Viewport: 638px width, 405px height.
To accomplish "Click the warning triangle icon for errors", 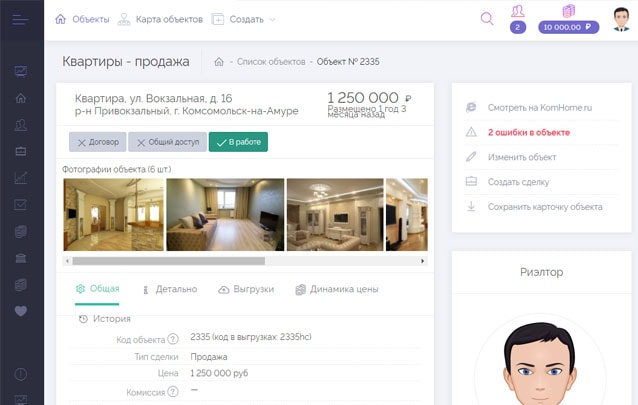I will tap(471, 132).
